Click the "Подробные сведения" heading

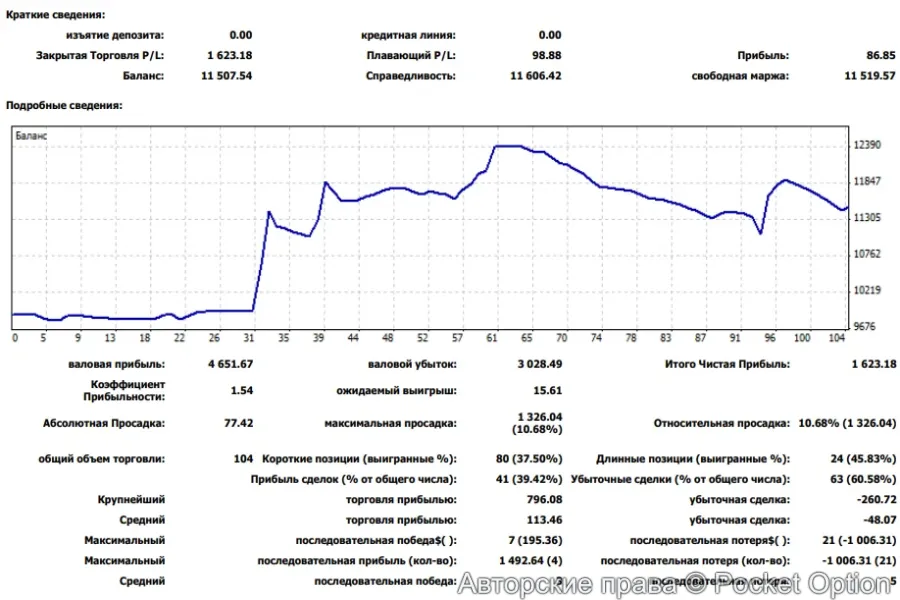pos(64,105)
